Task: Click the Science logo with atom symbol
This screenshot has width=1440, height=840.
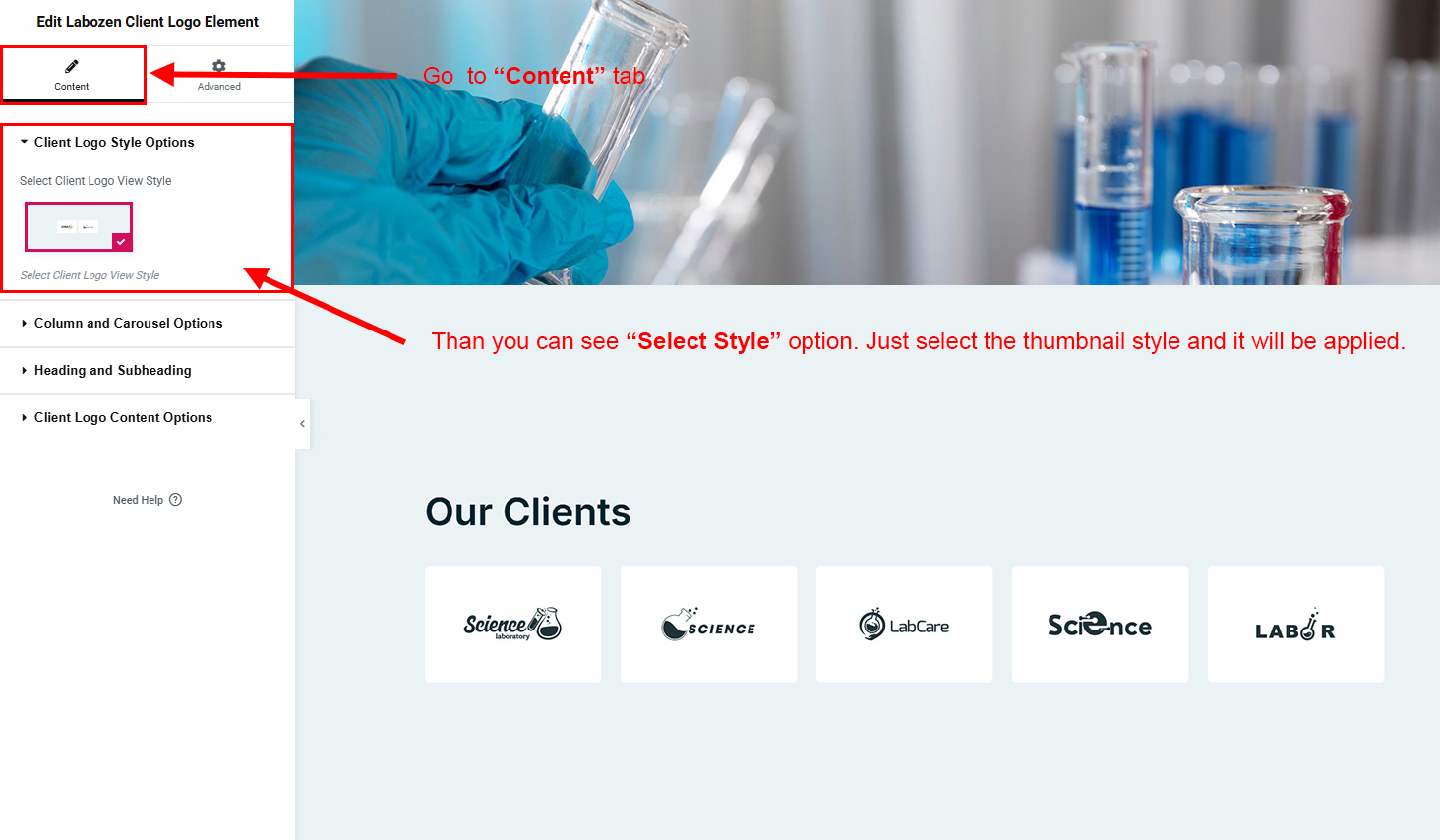Action: [x=1100, y=624]
